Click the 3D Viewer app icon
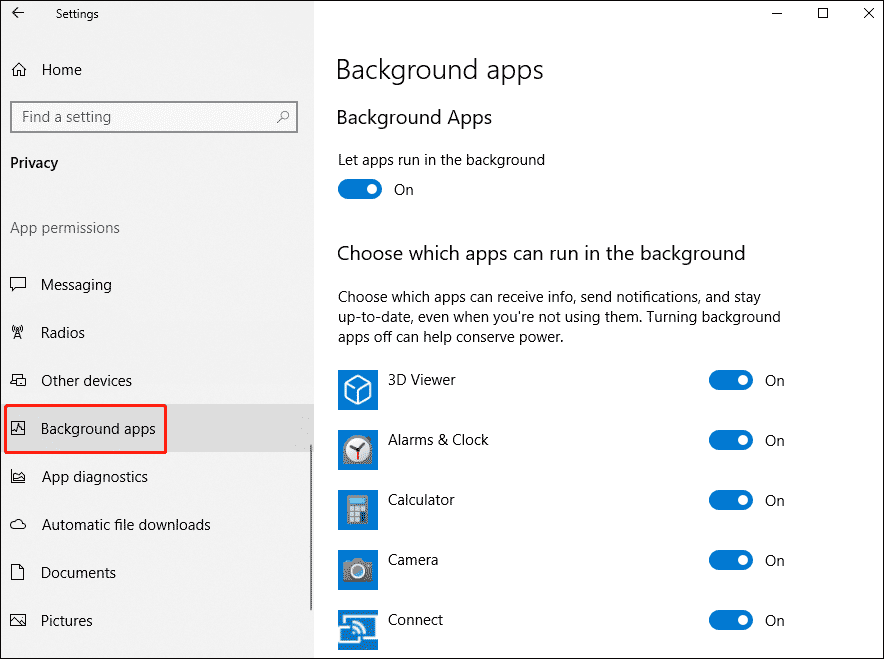Viewport: 884px width, 659px height. pyautogui.click(x=358, y=390)
